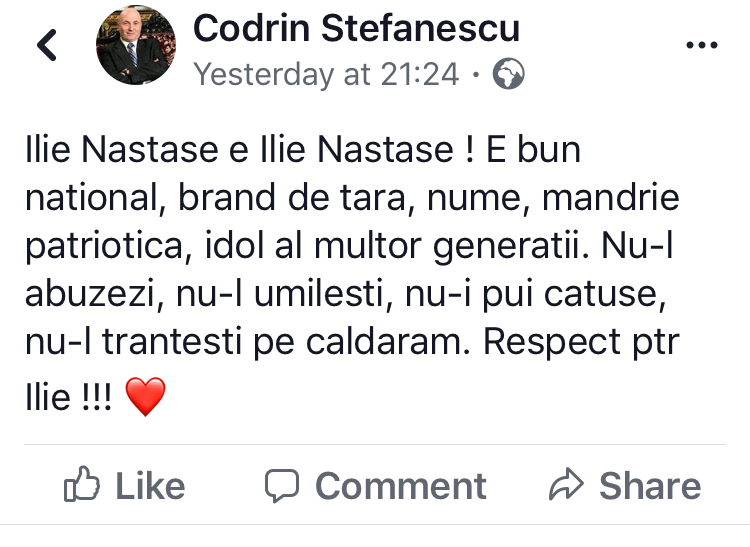Click the curved arrow Share icon
750x547 pixels.
566,484
